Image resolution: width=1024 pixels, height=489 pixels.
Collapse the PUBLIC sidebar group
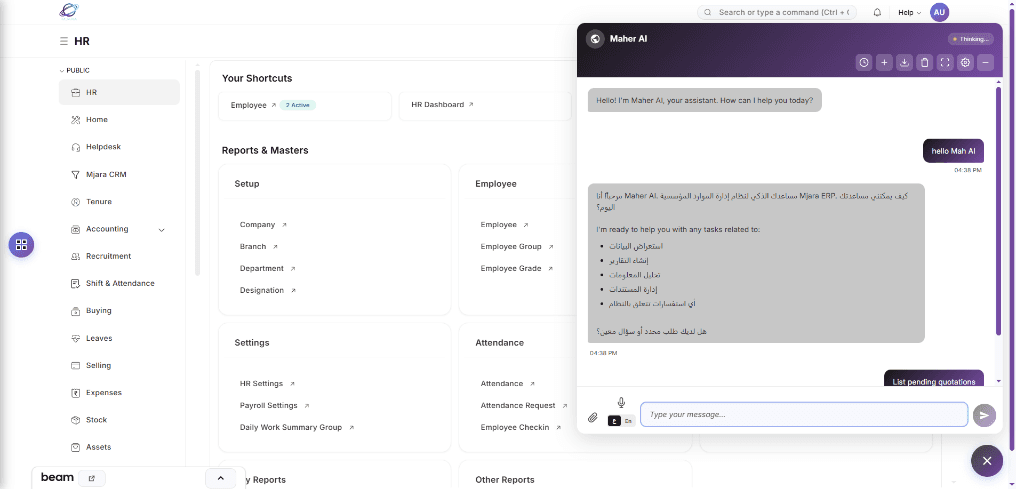pyautogui.click(x=74, y=70)
